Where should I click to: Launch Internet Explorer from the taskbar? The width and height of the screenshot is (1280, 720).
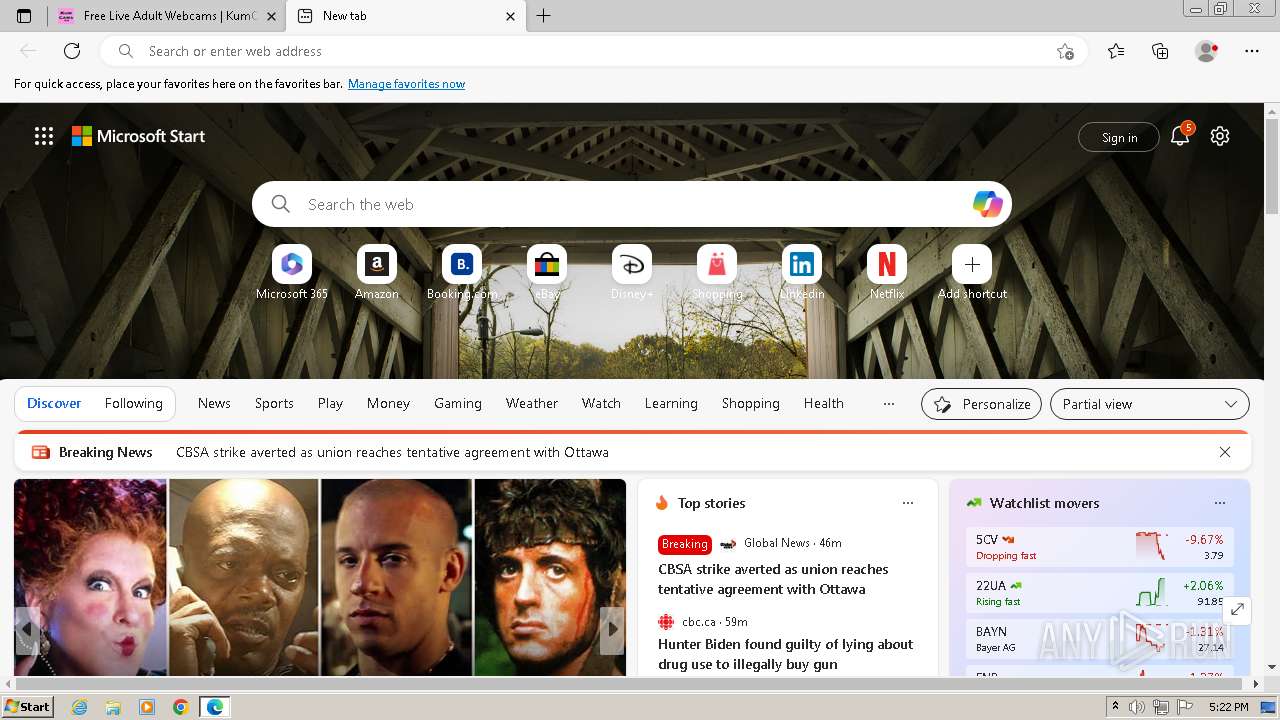tap(80, 707)
